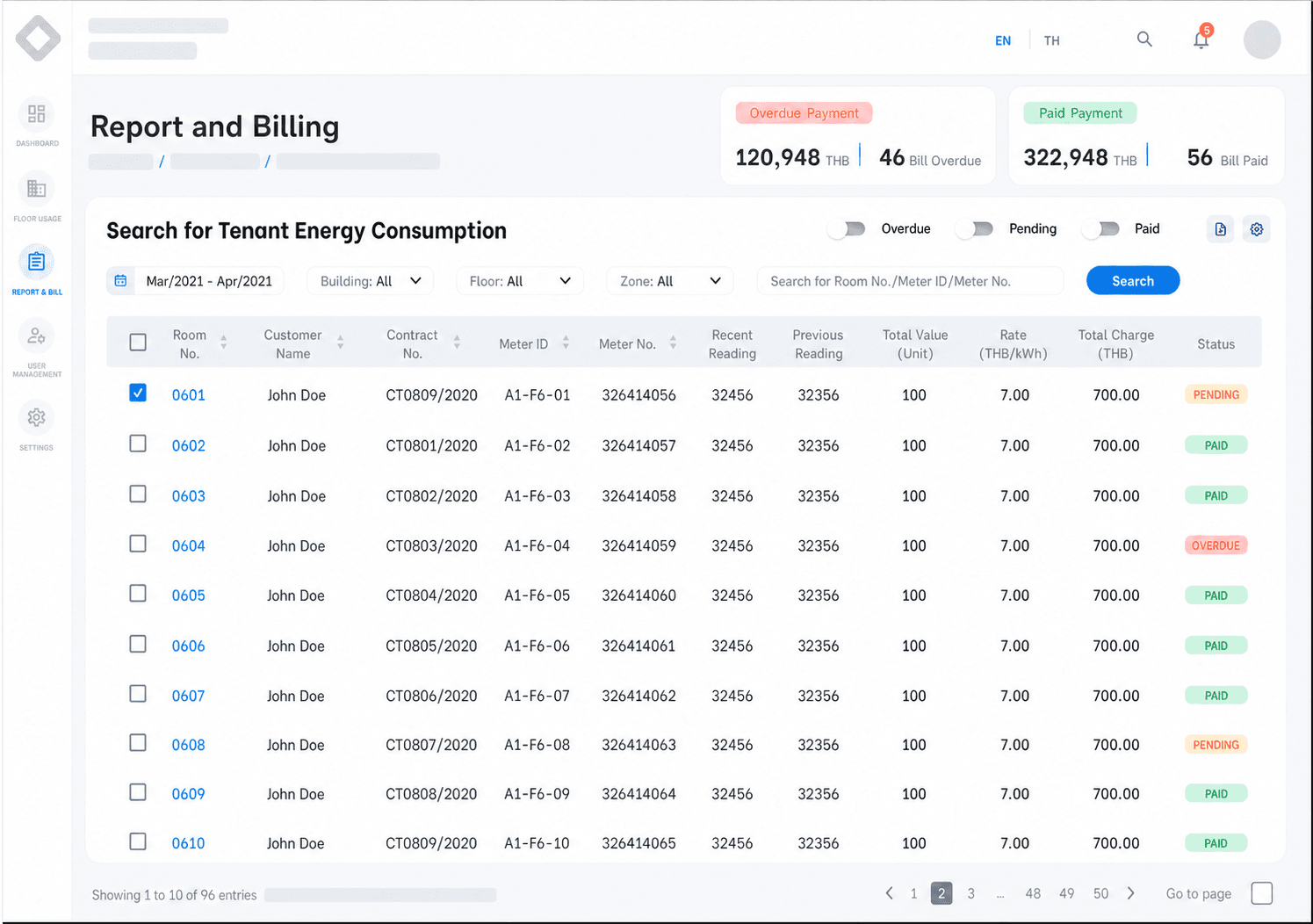Click meter number 326414065 cell
This screenshot has height=924, width=1313.
coord(638,843)
